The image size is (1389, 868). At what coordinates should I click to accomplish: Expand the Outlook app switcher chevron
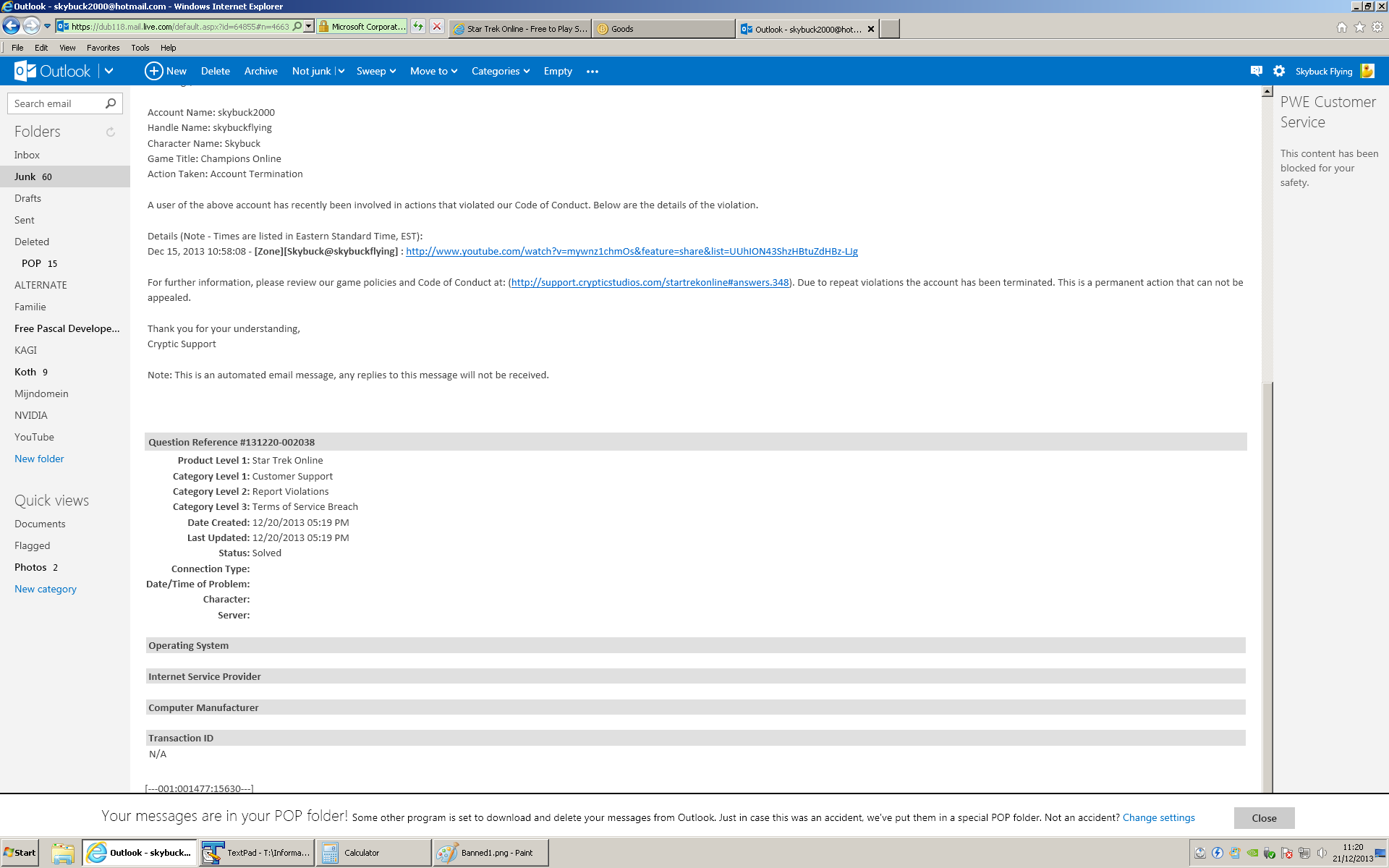tap(109, 71)
